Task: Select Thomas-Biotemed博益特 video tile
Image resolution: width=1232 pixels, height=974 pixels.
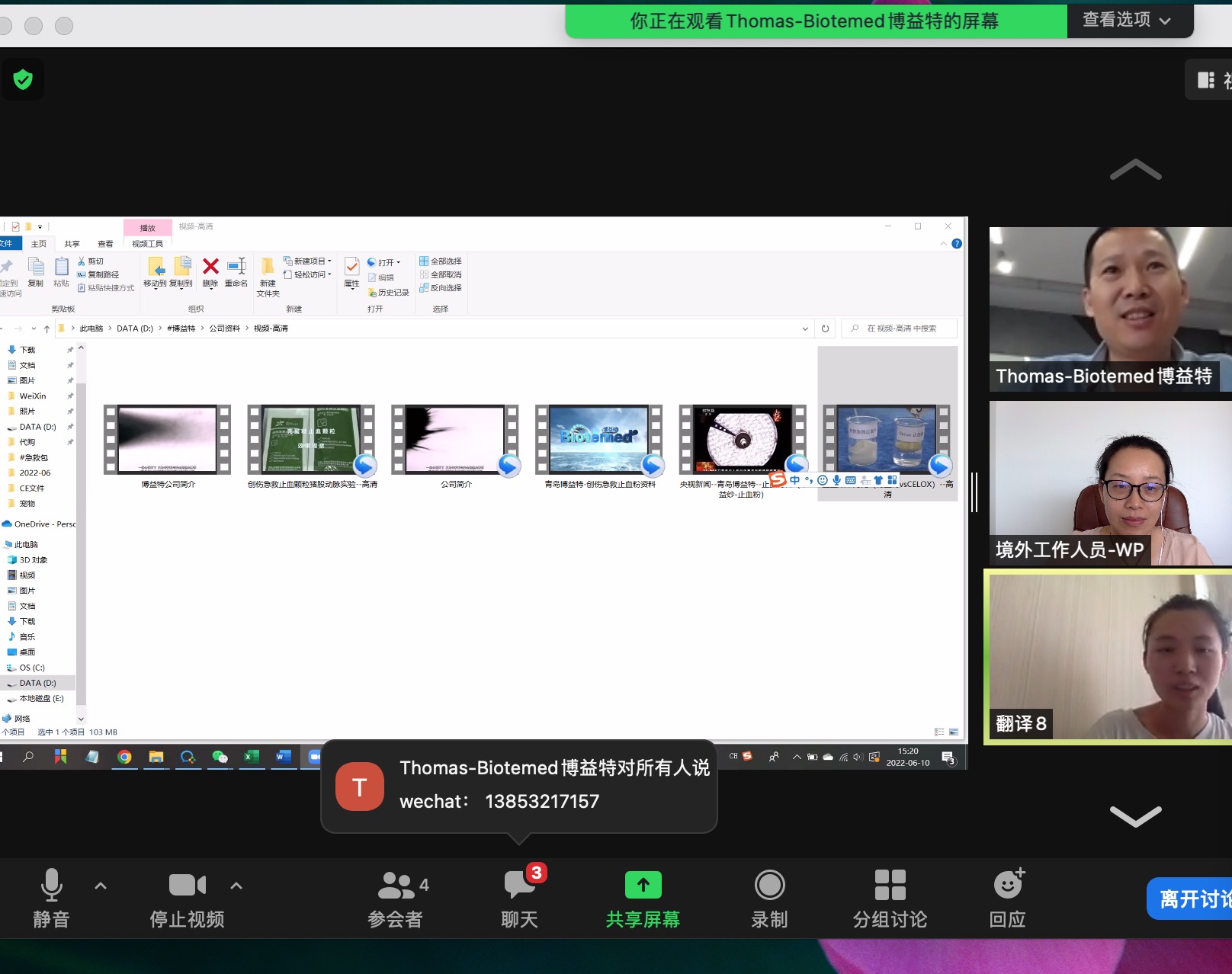Action: pos(1111,309)
